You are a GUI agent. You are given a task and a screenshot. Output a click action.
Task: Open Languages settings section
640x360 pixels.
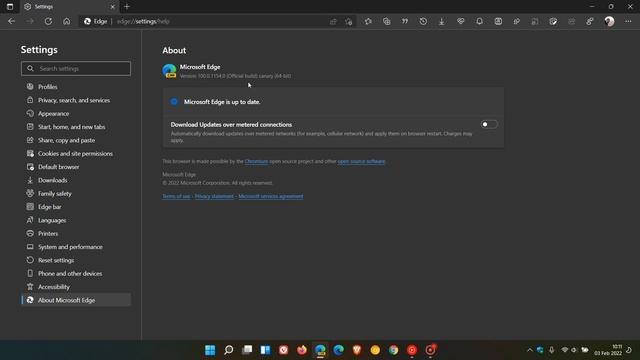76,220
